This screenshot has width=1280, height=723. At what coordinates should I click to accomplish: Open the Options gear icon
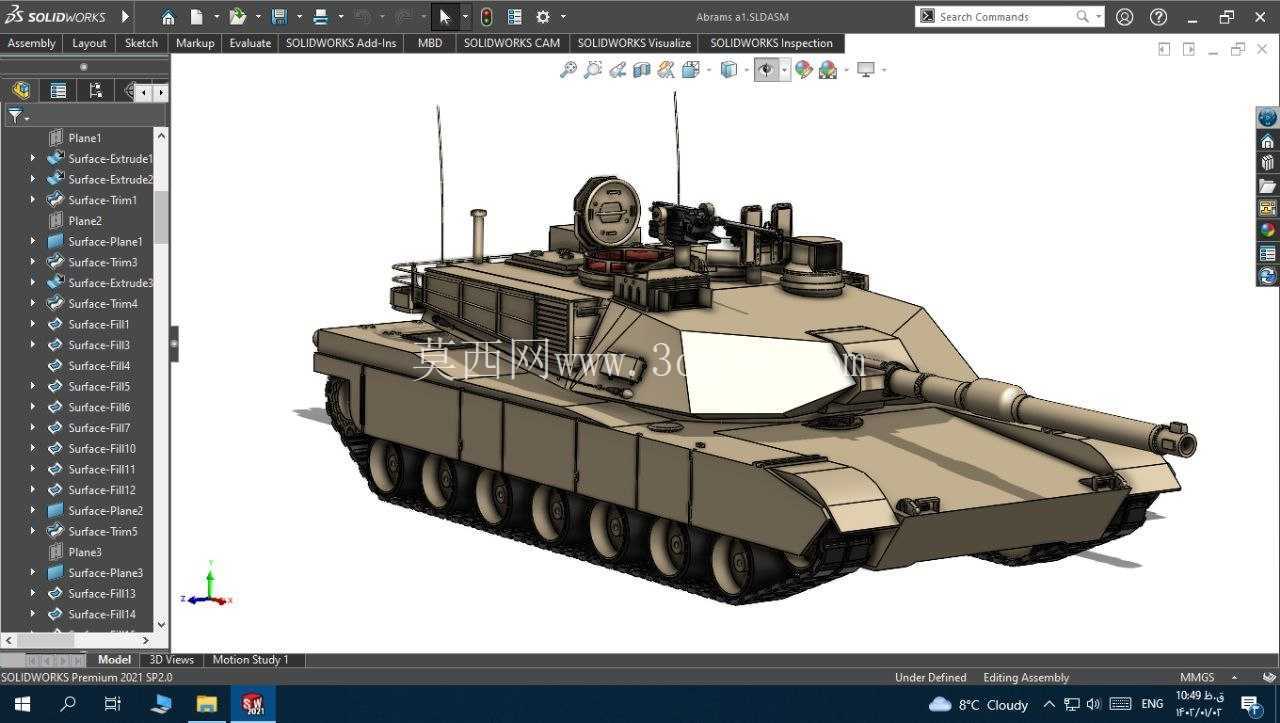point(543,17)
